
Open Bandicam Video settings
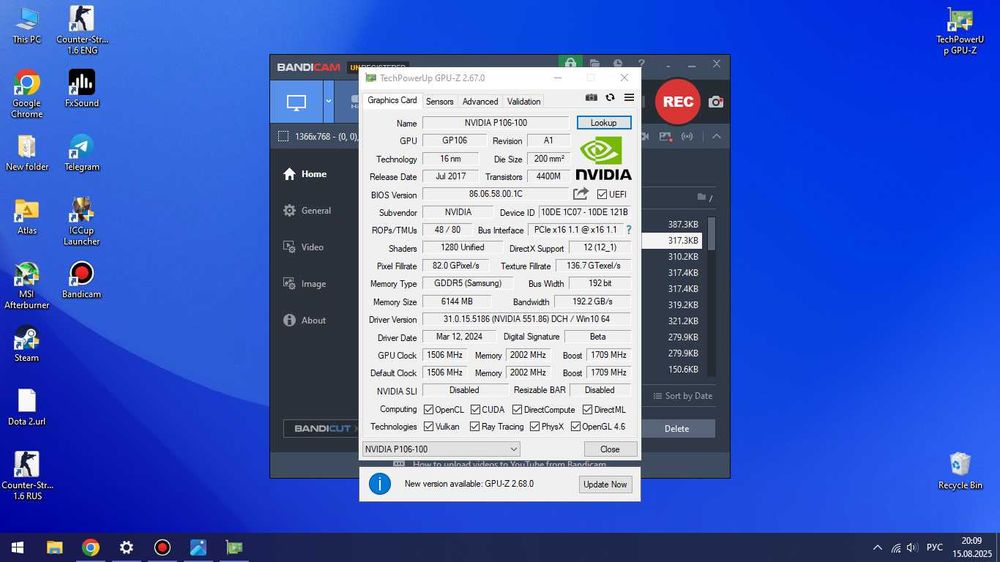tap(304, 247)
